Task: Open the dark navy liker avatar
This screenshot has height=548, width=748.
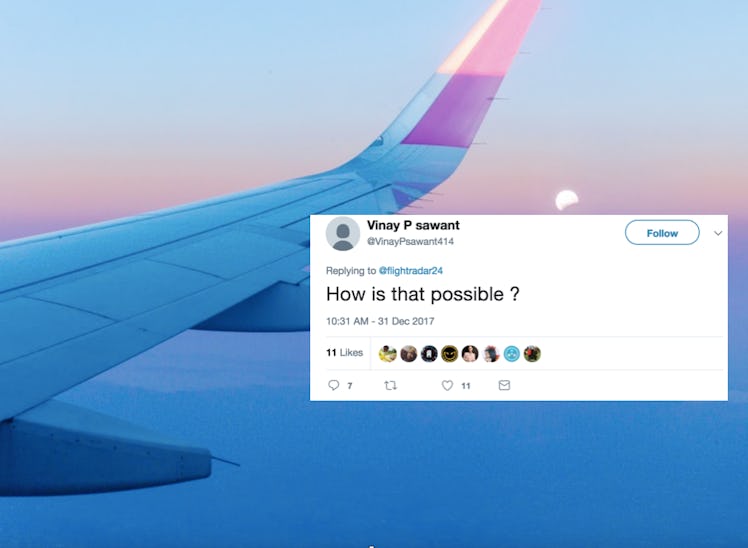Action: point(429,353)
